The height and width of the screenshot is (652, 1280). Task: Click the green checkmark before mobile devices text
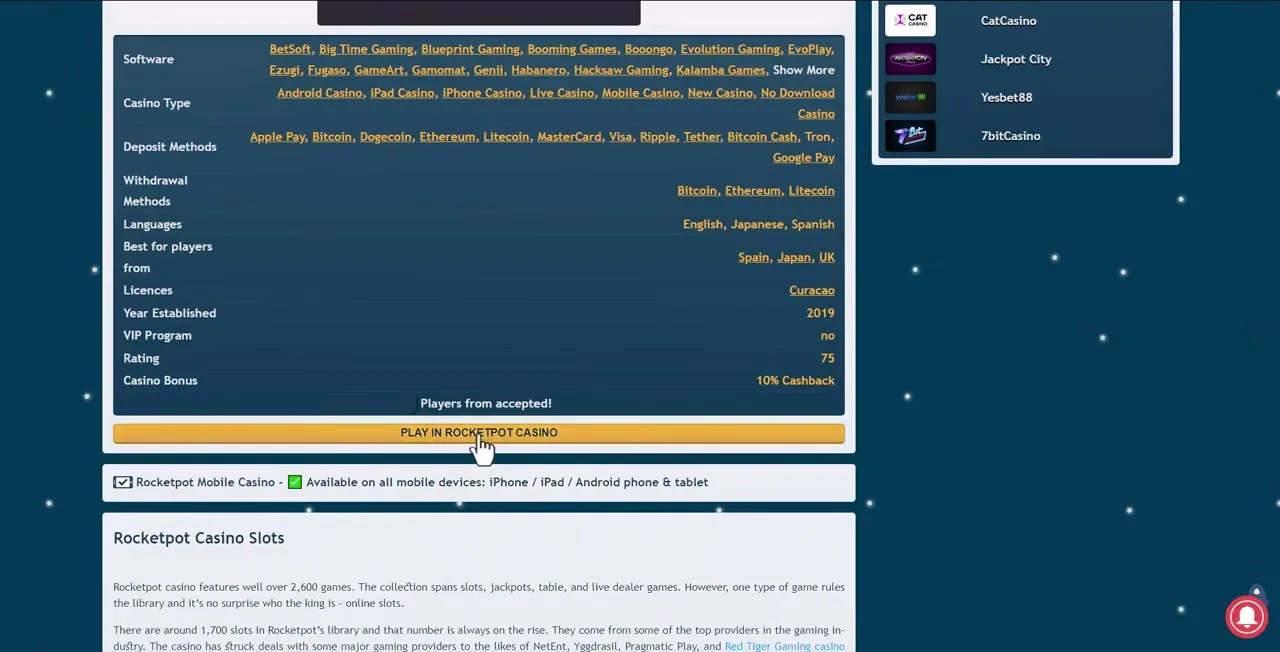(x=295, y=482)
